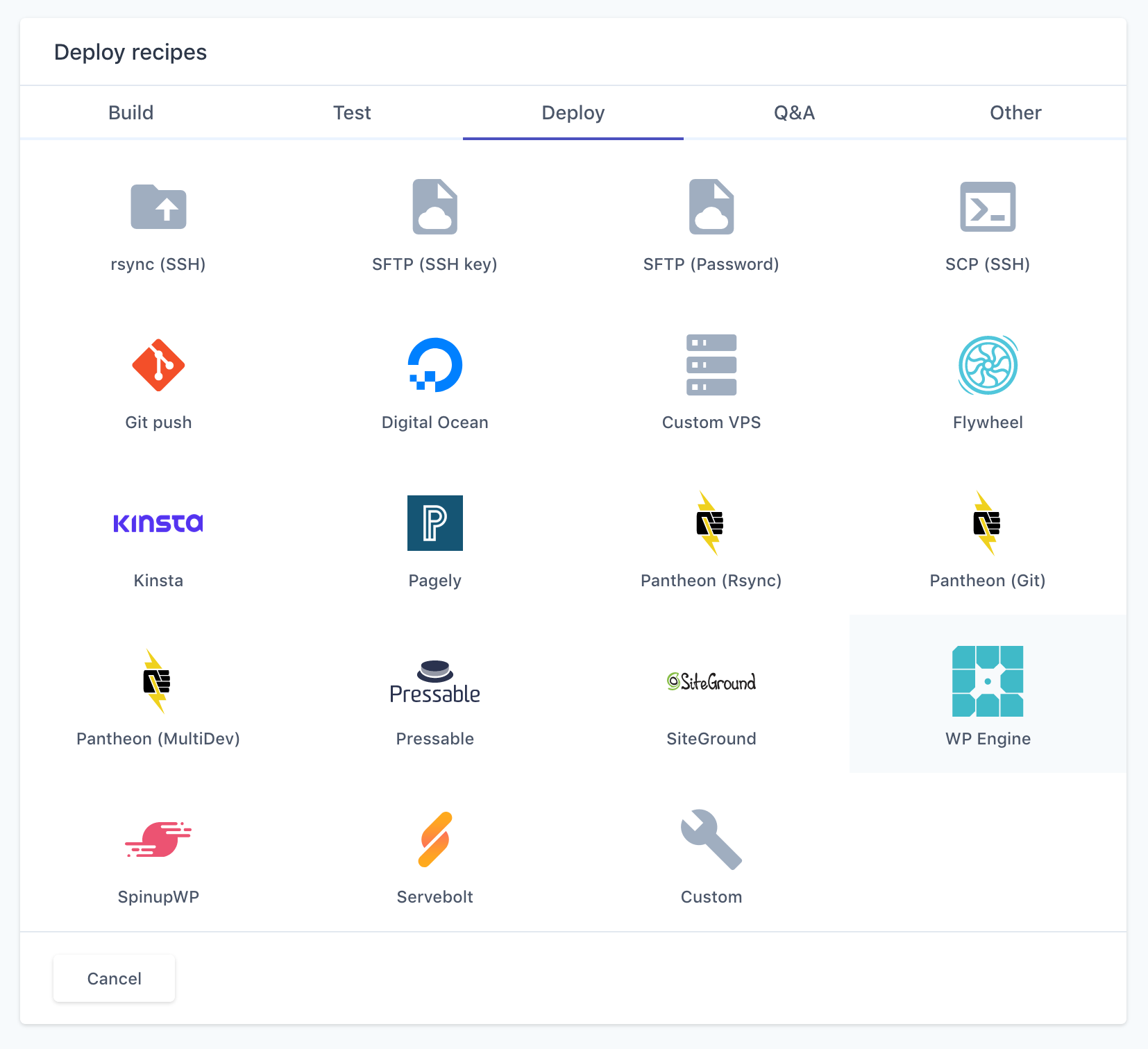The height and width of the screenshot is (1049, 1148).
Task: Click the "Flywheel" label
Action: point(988,423)
